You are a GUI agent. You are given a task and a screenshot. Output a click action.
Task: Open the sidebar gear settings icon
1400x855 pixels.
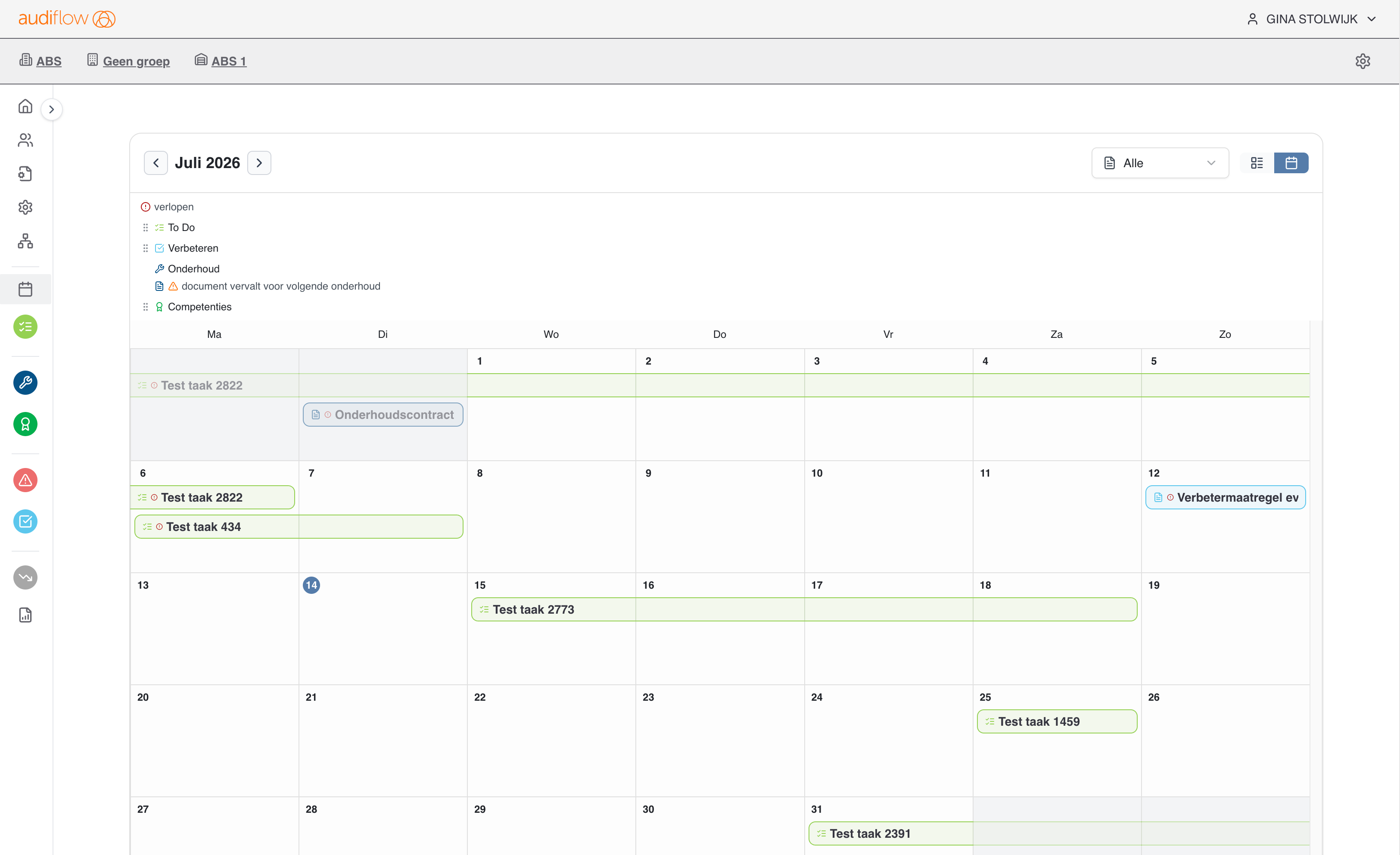pos(25,207)
